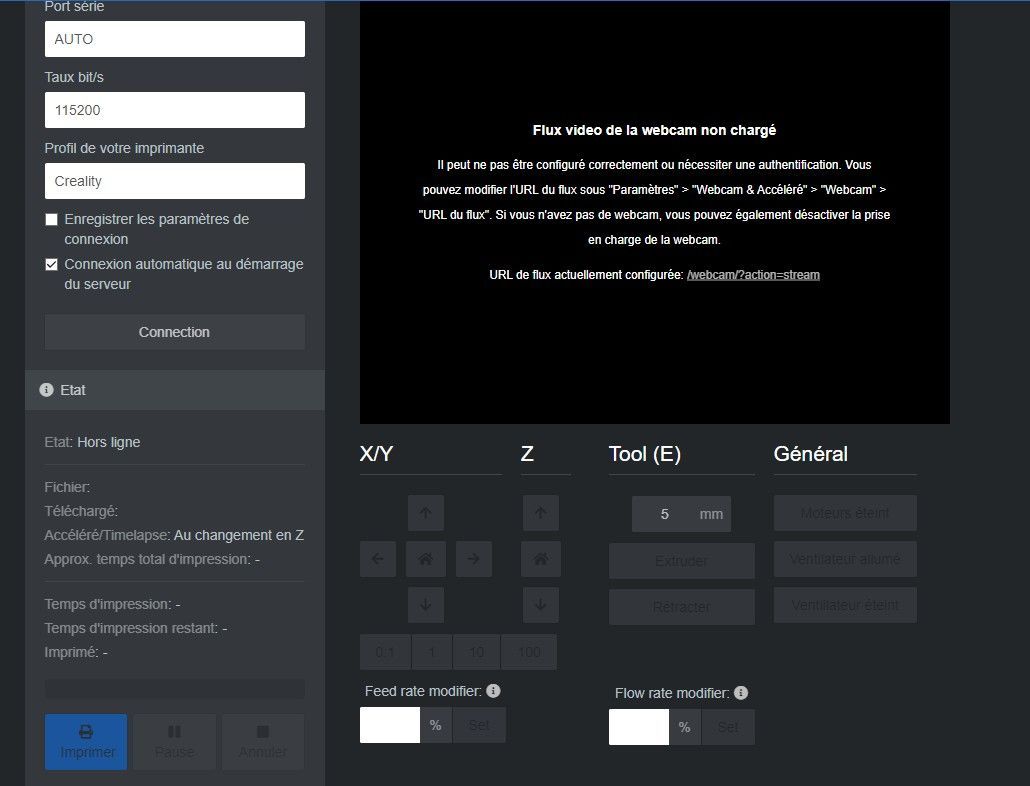Jog Y axis down arrow
Screen dimensions: 1030x786
pos(426,605)
